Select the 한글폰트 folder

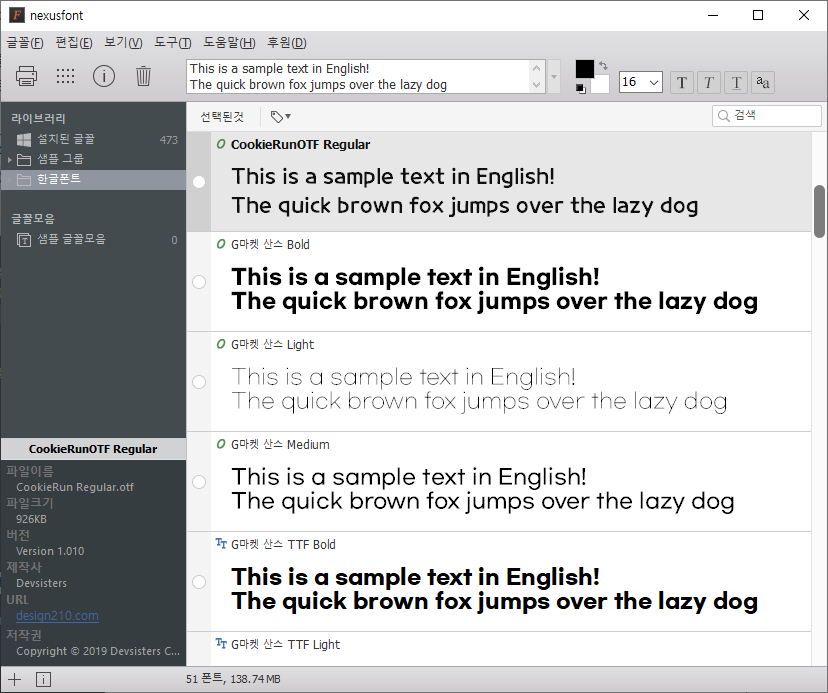[93, 180]
